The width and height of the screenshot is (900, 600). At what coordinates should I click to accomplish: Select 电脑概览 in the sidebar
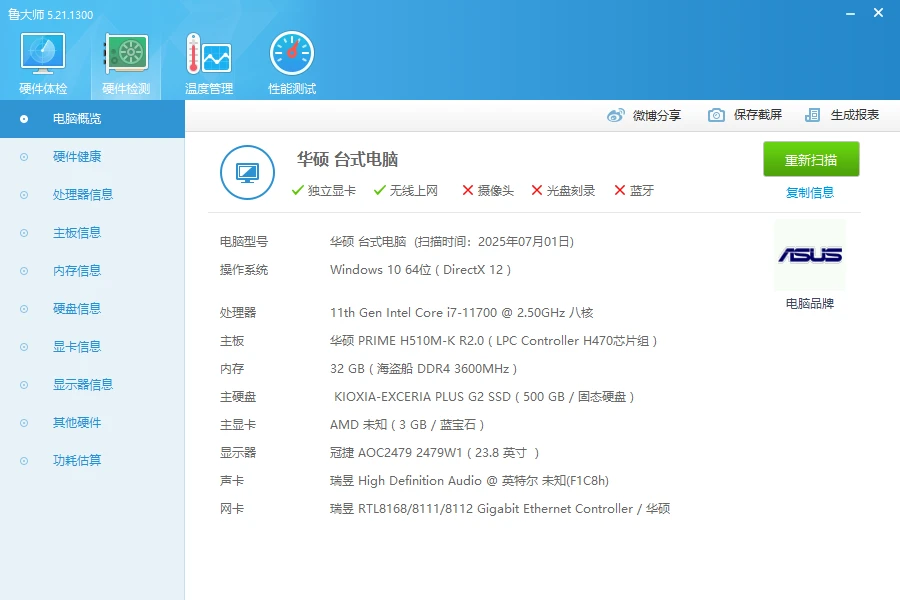[92, 119]
